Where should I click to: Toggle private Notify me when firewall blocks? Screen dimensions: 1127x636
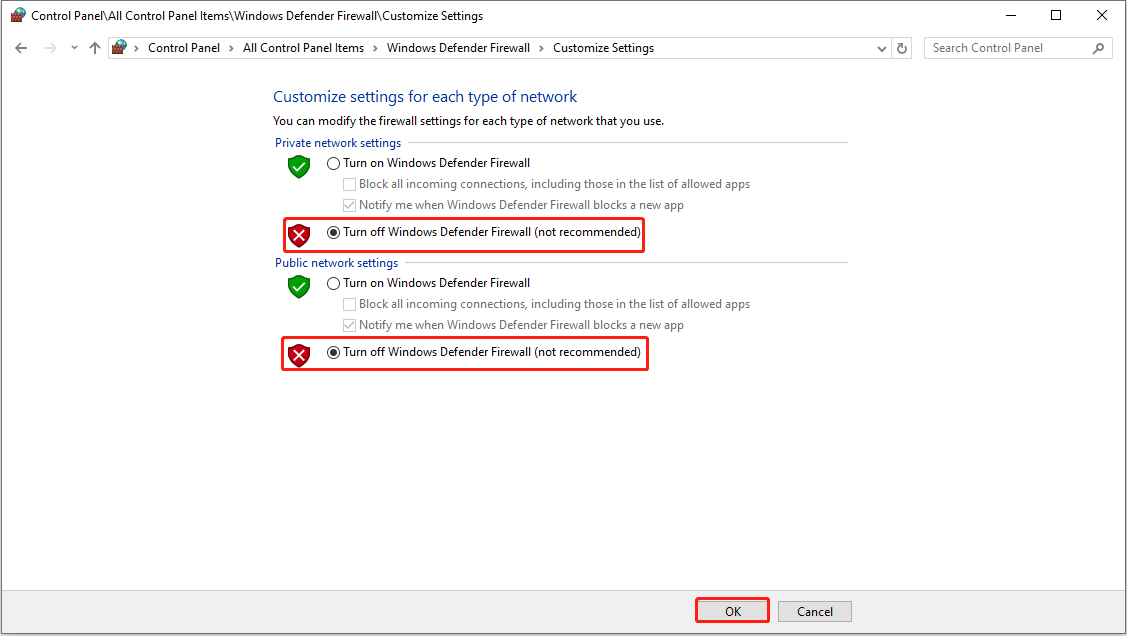click(x=513, y=205)
